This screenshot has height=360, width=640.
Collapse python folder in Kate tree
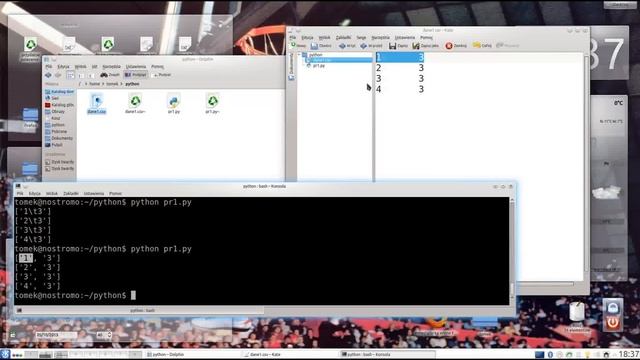300,55
